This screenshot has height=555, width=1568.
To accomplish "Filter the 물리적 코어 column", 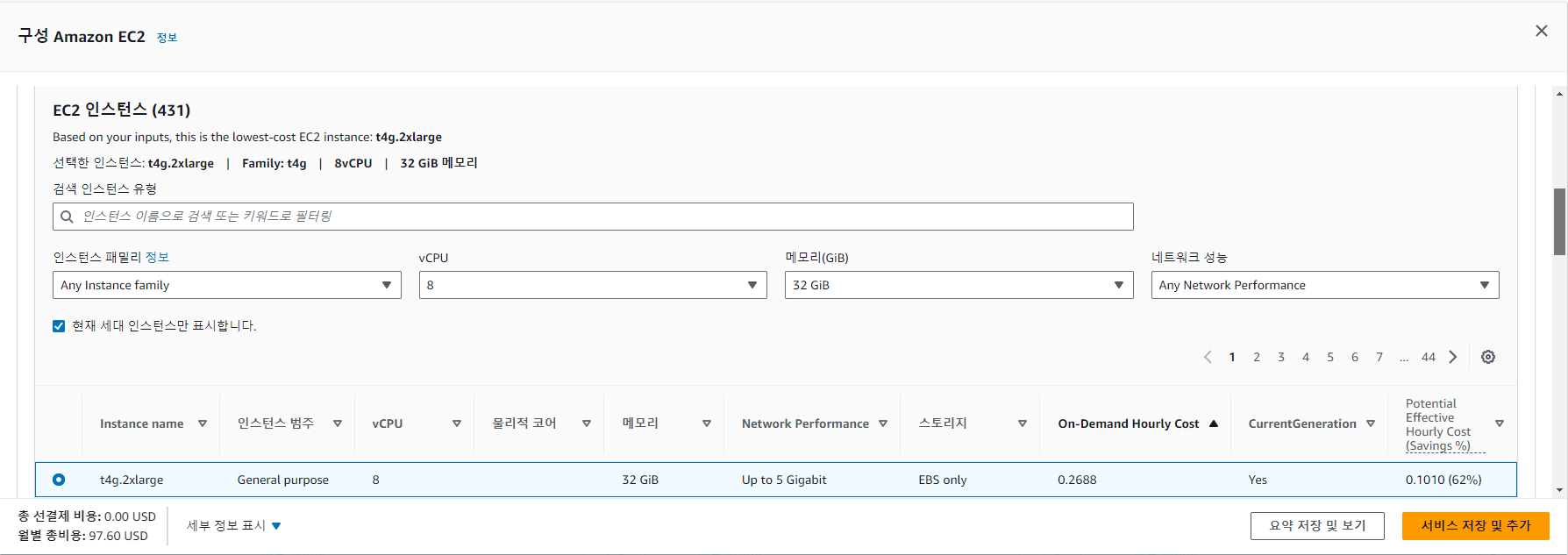I will [x=587, y=423].
